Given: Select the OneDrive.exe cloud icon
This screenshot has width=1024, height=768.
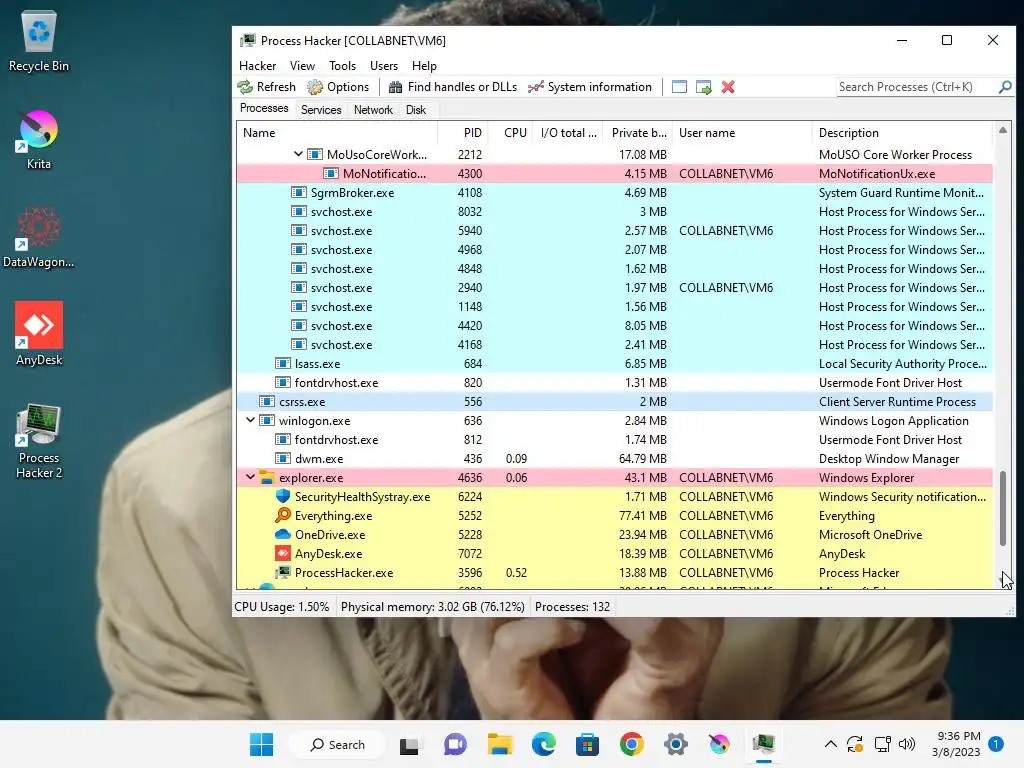Looking at the screenshot, I should 283,534.
